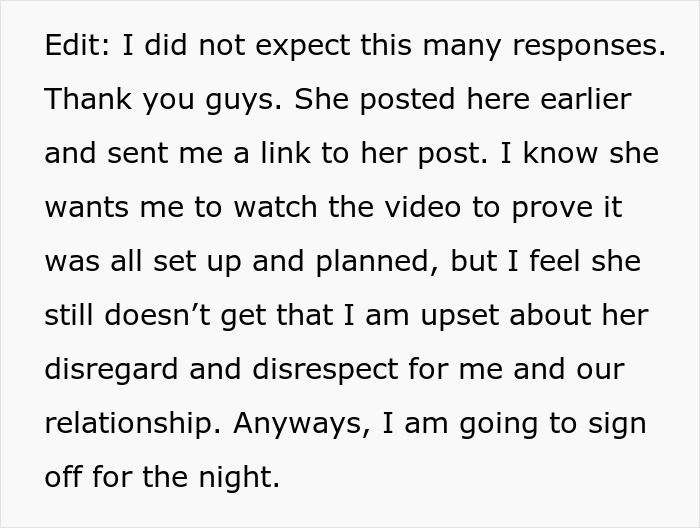The height and width of the screenshot is (528, 700).
Task: Click the word "Edit:" at the start
Action: click(x=77, y=45)
